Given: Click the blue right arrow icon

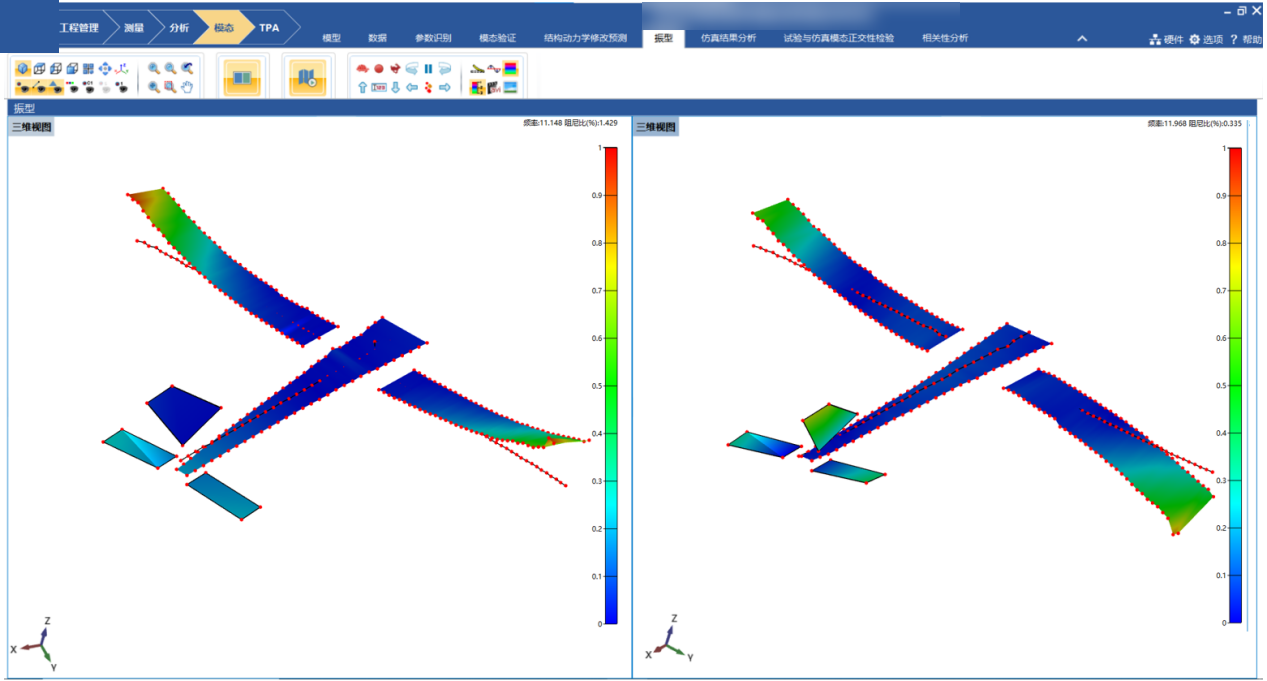Looking at the screenshot, I should tap(444, 87).
